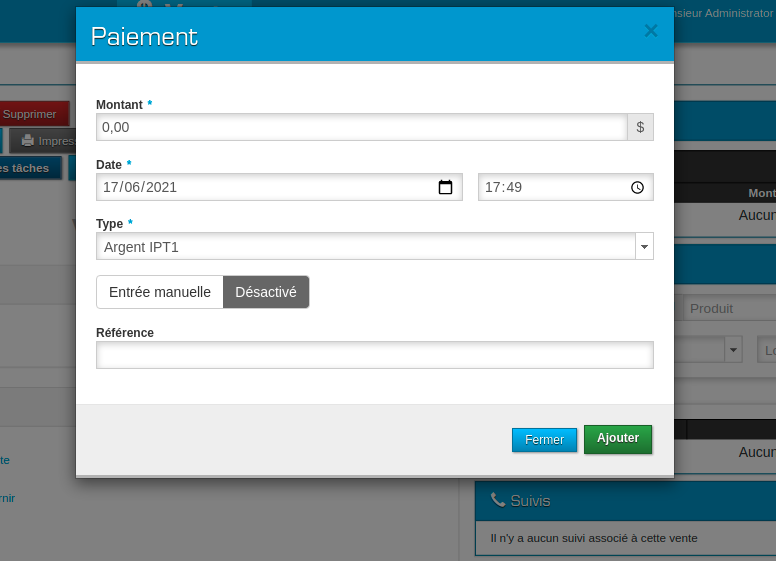Click the phone icon beside Suivis
The image size is (776, 561).
(497, 500)
